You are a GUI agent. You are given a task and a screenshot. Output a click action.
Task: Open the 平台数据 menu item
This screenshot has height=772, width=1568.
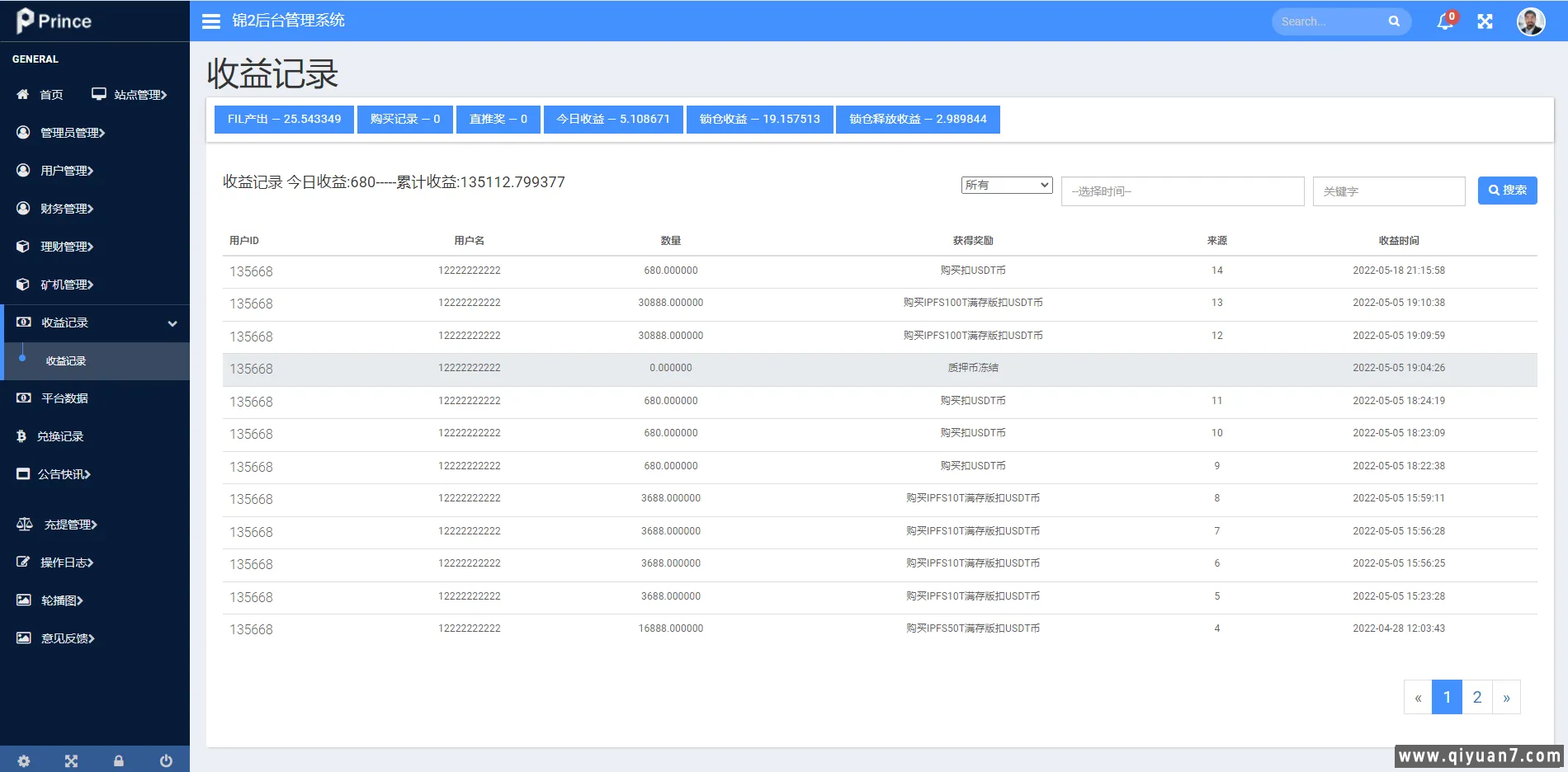[x=64, y=398]
